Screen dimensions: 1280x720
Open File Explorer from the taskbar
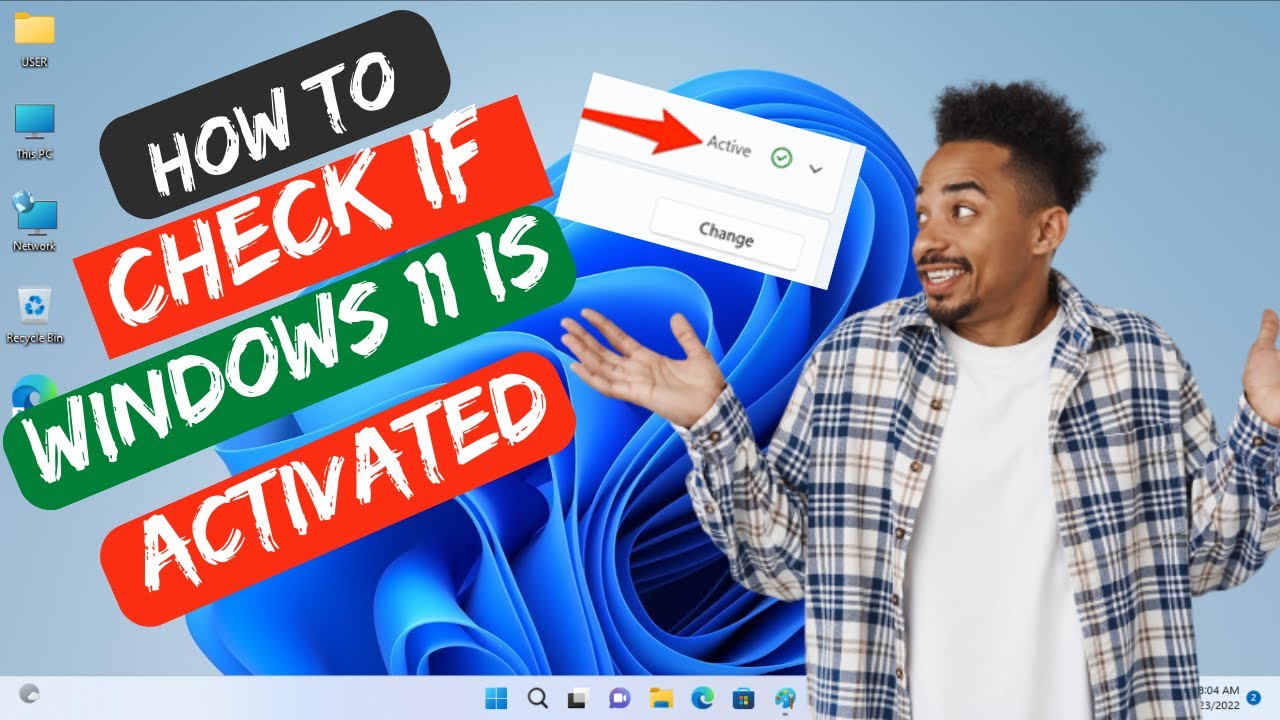pos(660,697)
